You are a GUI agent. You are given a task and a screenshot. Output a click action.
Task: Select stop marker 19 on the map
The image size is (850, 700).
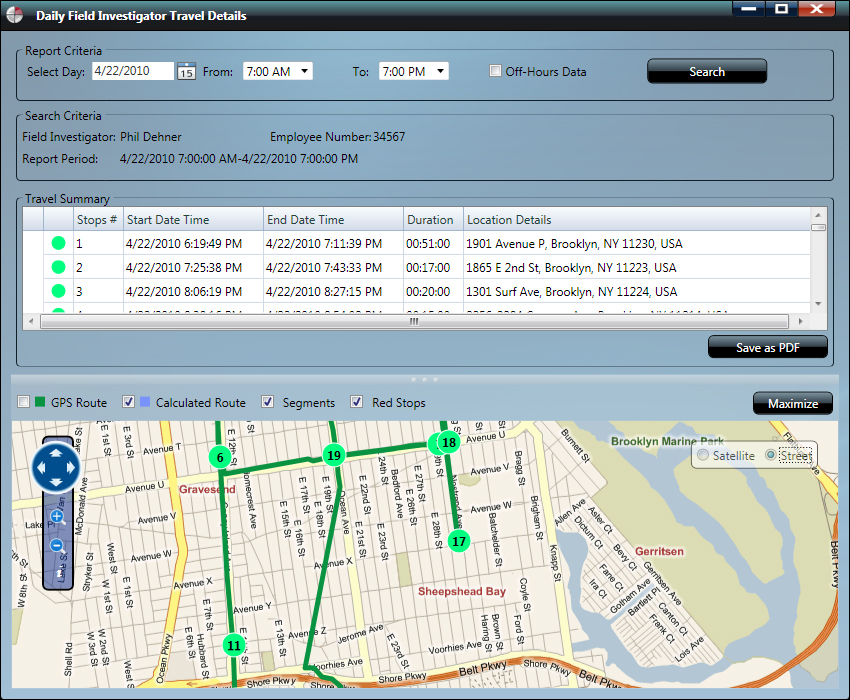click(x=334, y=455)
